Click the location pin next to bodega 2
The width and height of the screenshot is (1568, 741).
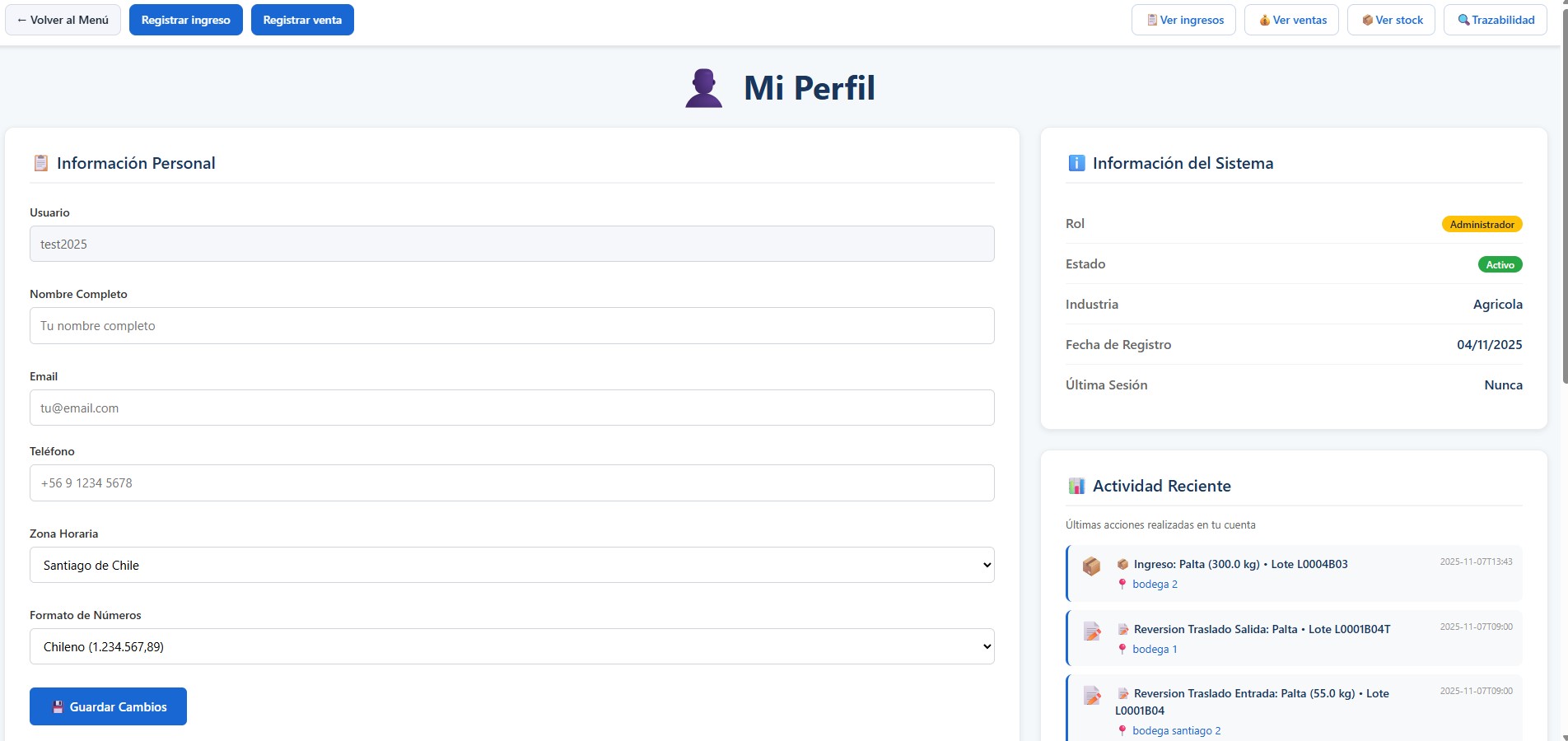pos(1123,584)
